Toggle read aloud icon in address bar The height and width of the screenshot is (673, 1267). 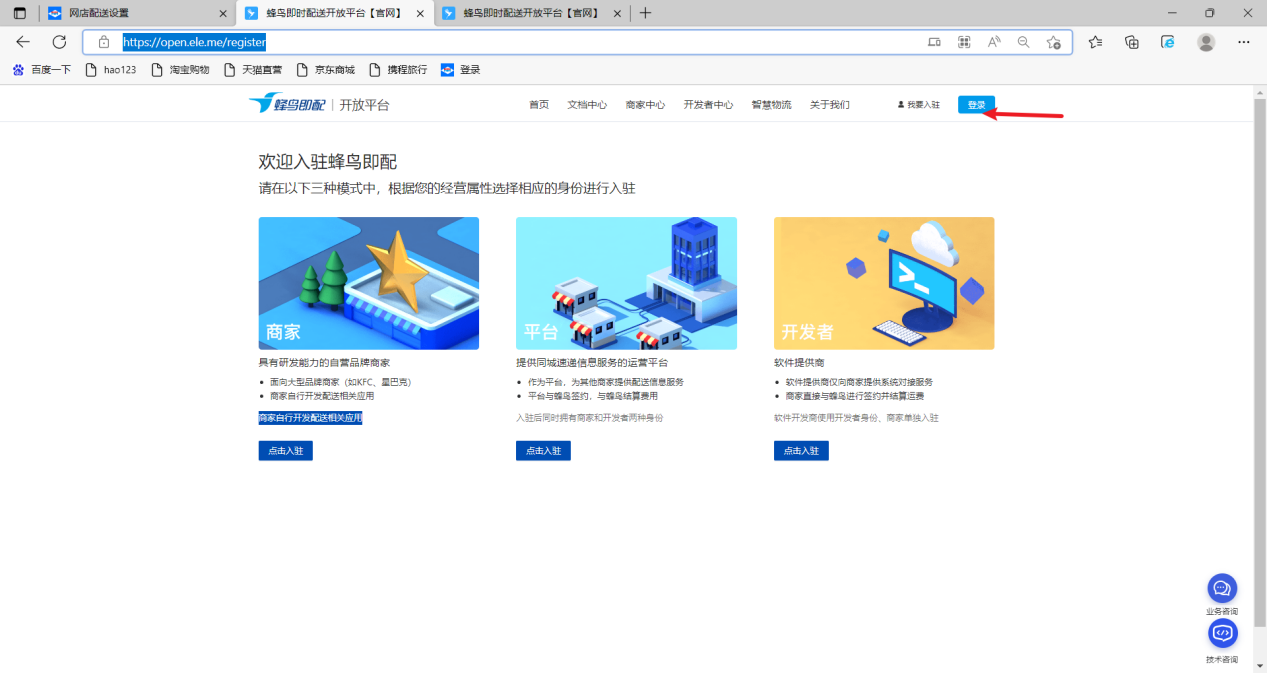tap(994, 42)
